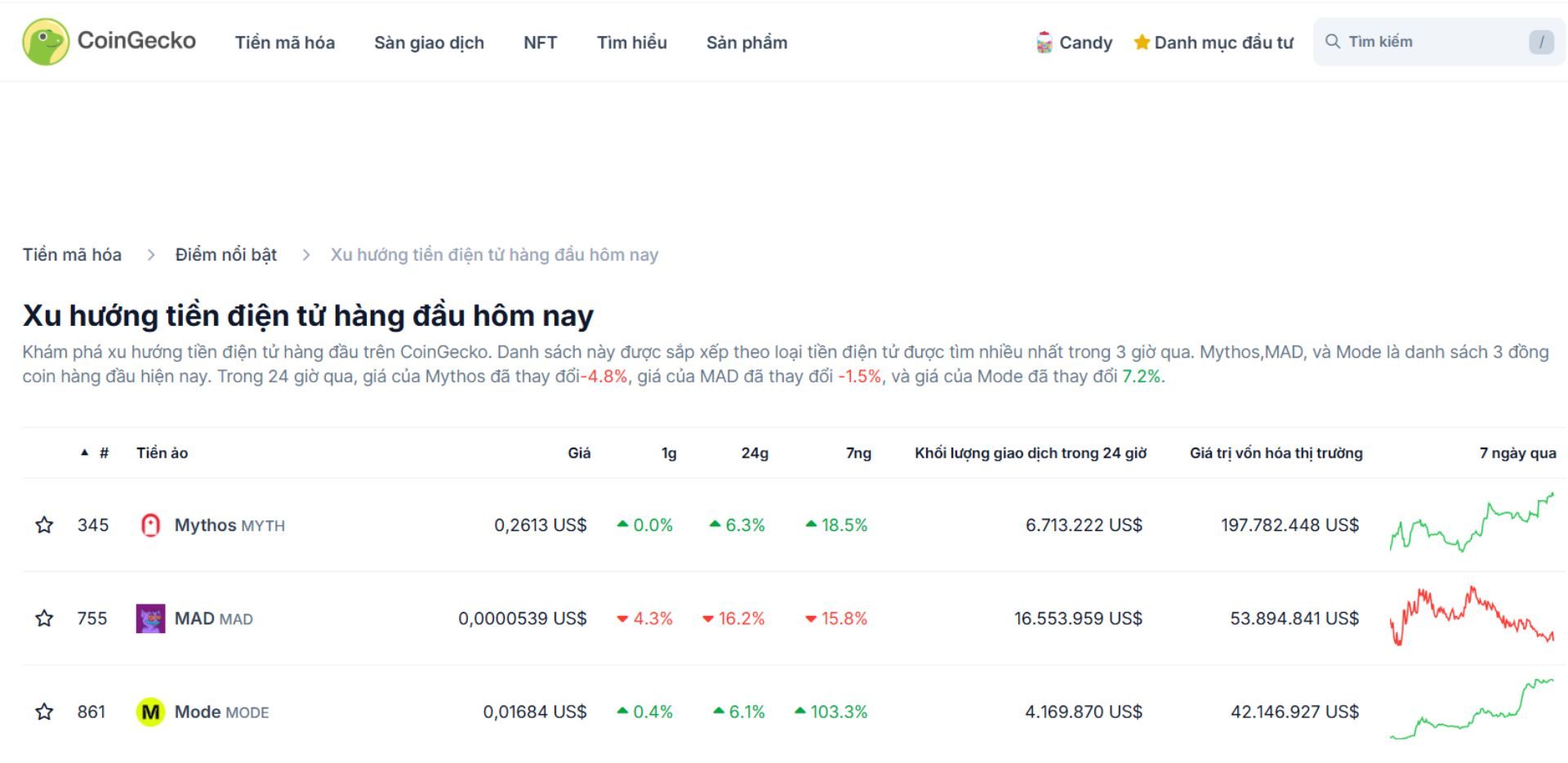Select the Mode coin logo icon
The height and width of the screenshot is (763, 1568).
click(150, 712)
